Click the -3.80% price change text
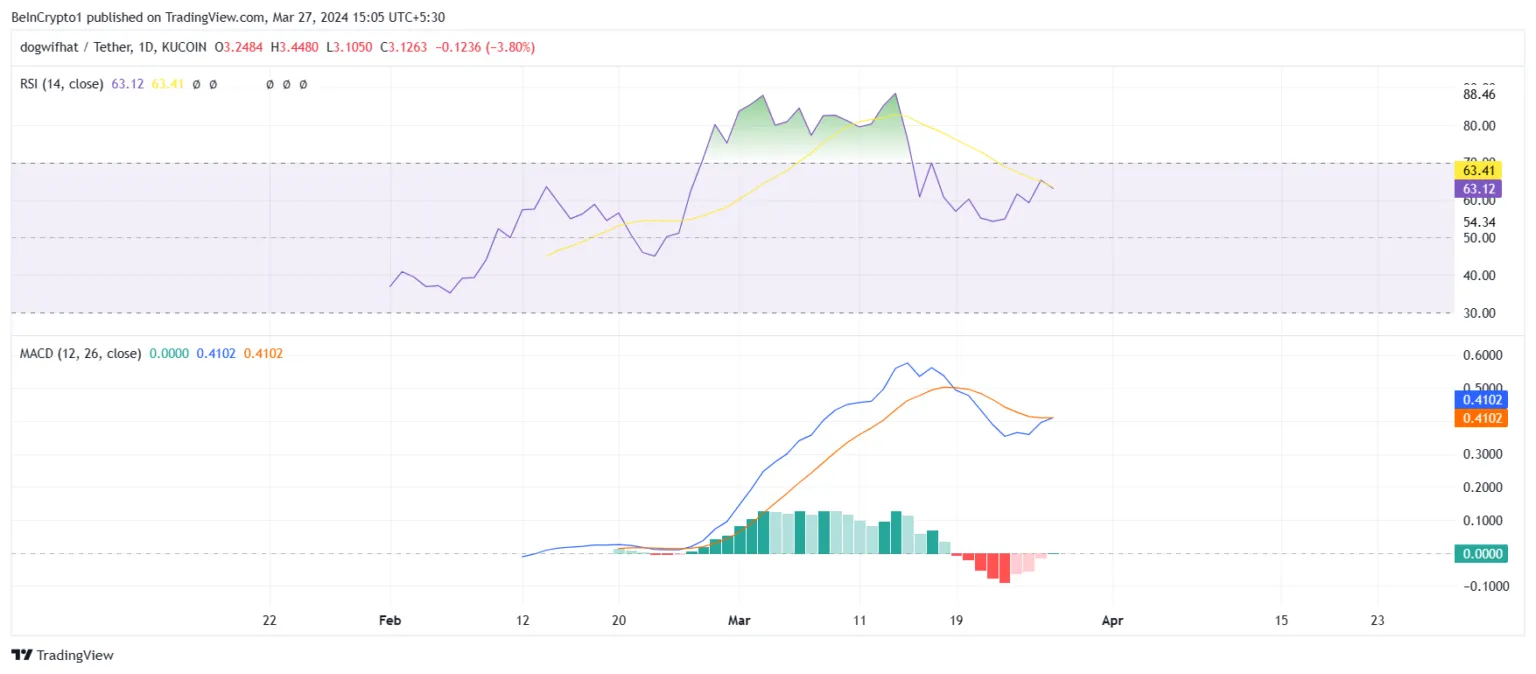Viewport: 1536px width, 674px height. click(x=508, y=47)
